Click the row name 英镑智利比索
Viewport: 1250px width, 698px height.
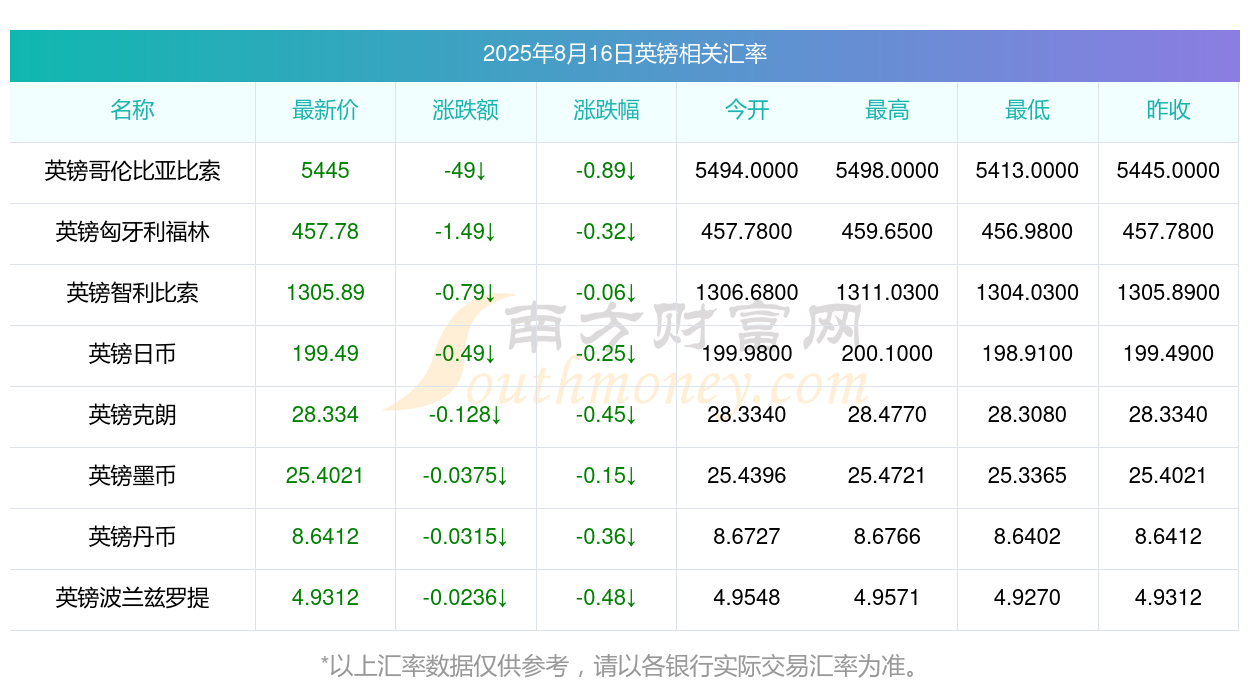[x=132, y=293]
